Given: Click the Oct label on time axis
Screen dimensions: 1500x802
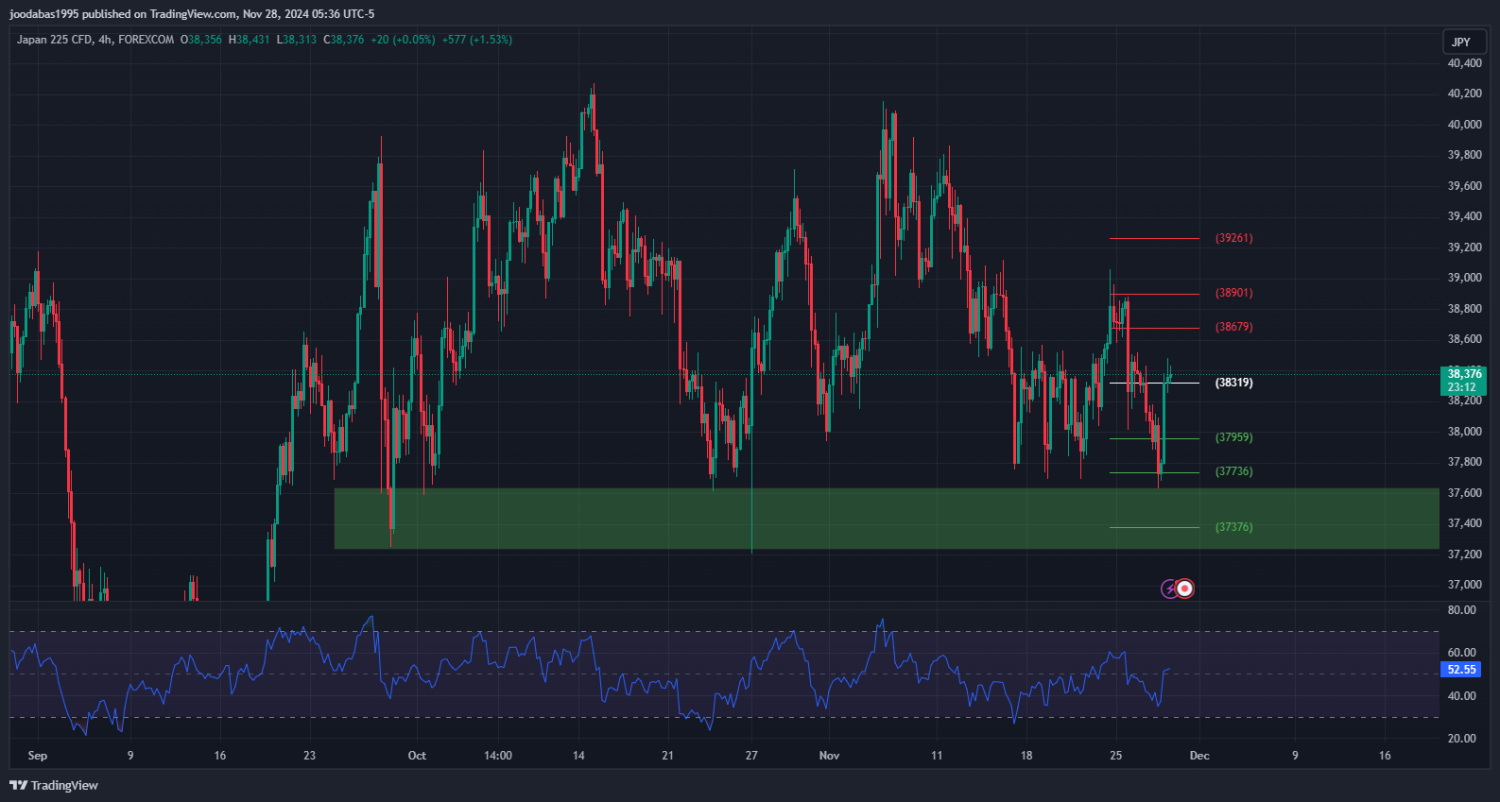Looking at the screenshot, I should [x=417, y=756].
